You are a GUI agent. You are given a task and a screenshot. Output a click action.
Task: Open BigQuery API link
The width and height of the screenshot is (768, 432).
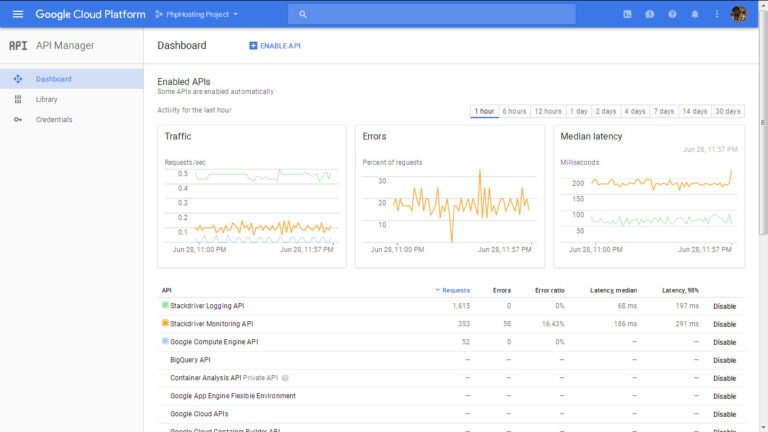click(x=190, y=360)
